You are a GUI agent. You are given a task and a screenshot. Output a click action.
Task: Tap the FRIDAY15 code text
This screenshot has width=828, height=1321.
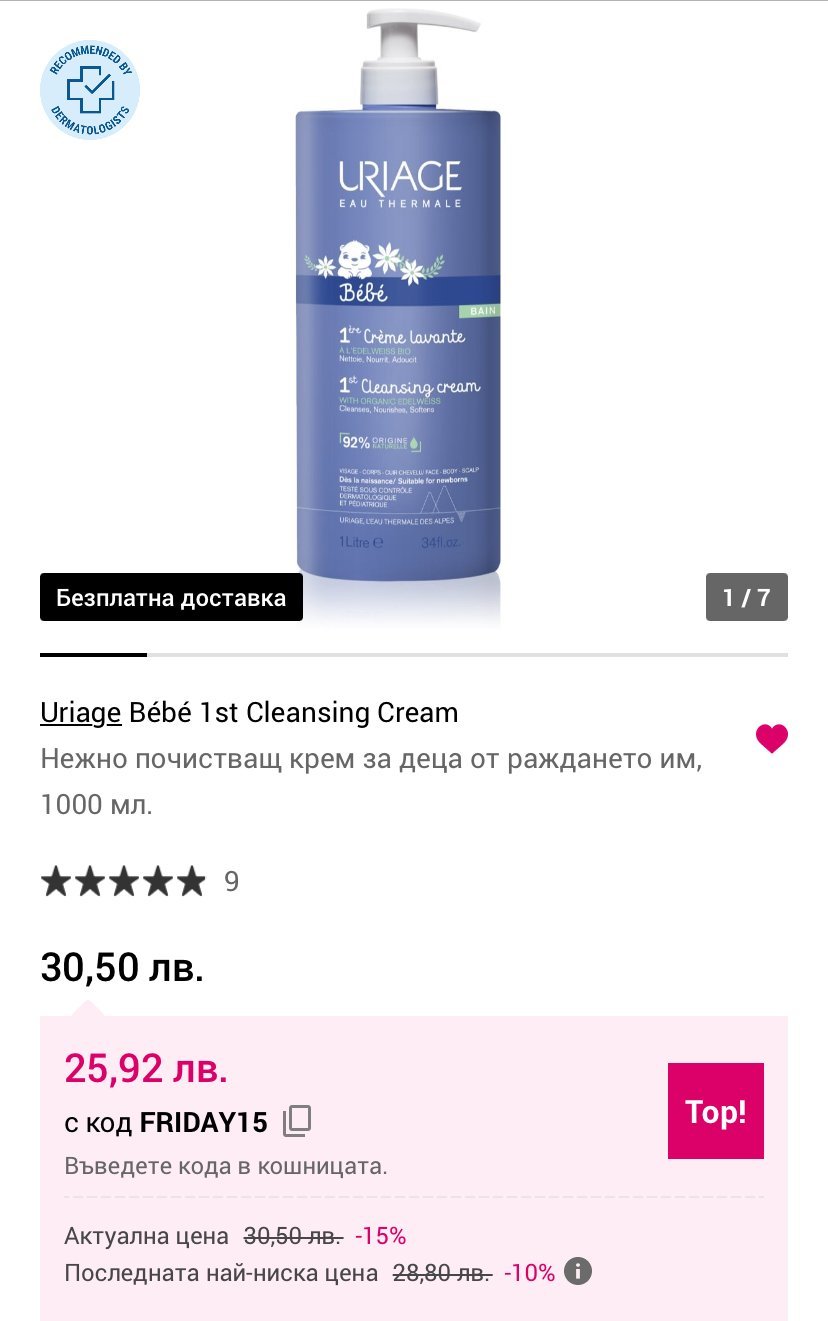[x=204, y=1123]
